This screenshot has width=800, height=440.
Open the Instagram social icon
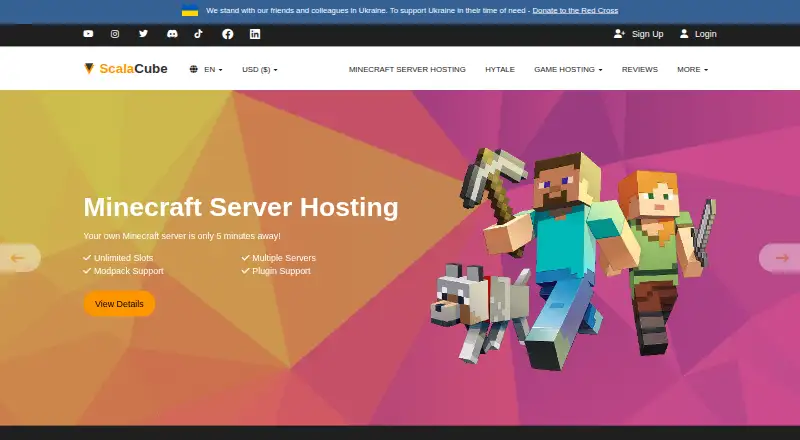pyautogui.click(x=115, y=34)
